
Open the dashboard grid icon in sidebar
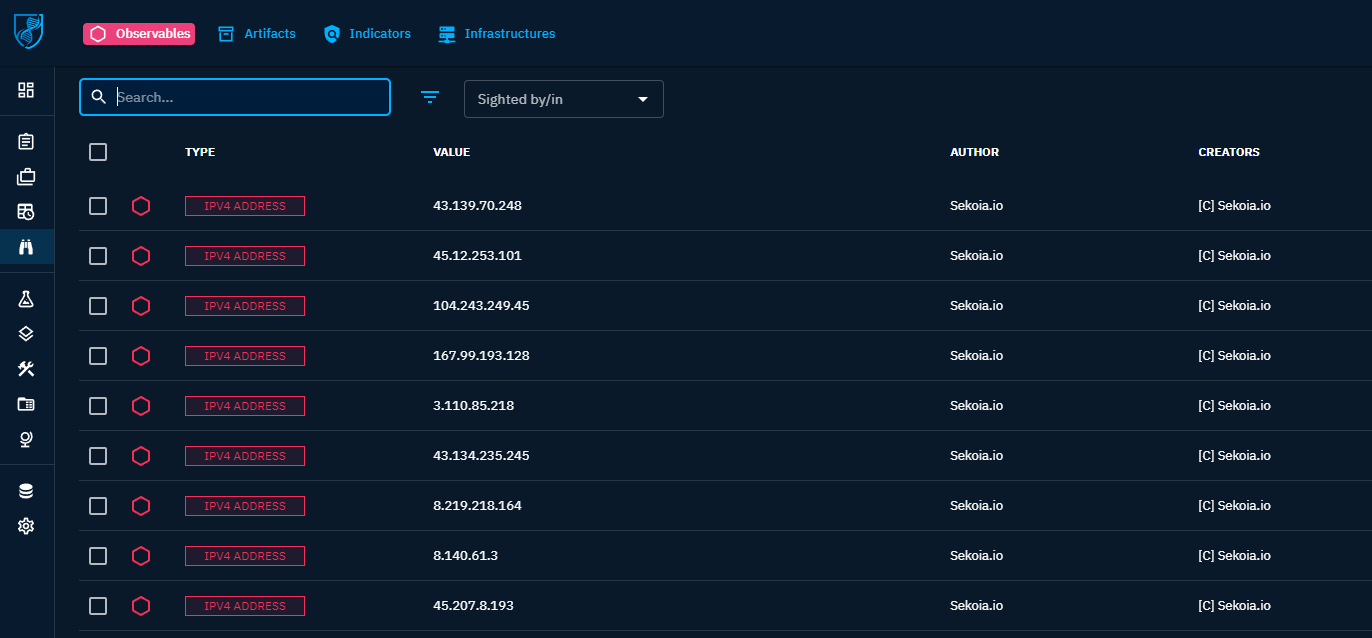point(26,90)
